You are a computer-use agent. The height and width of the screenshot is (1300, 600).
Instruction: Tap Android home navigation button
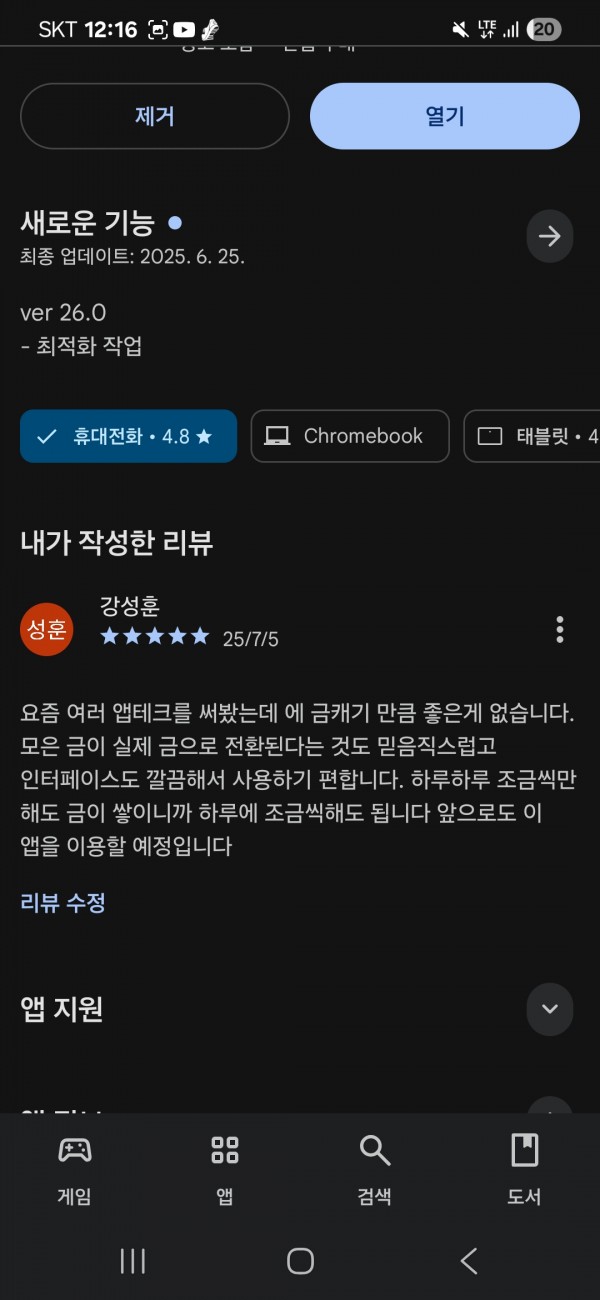(300, 1261)
